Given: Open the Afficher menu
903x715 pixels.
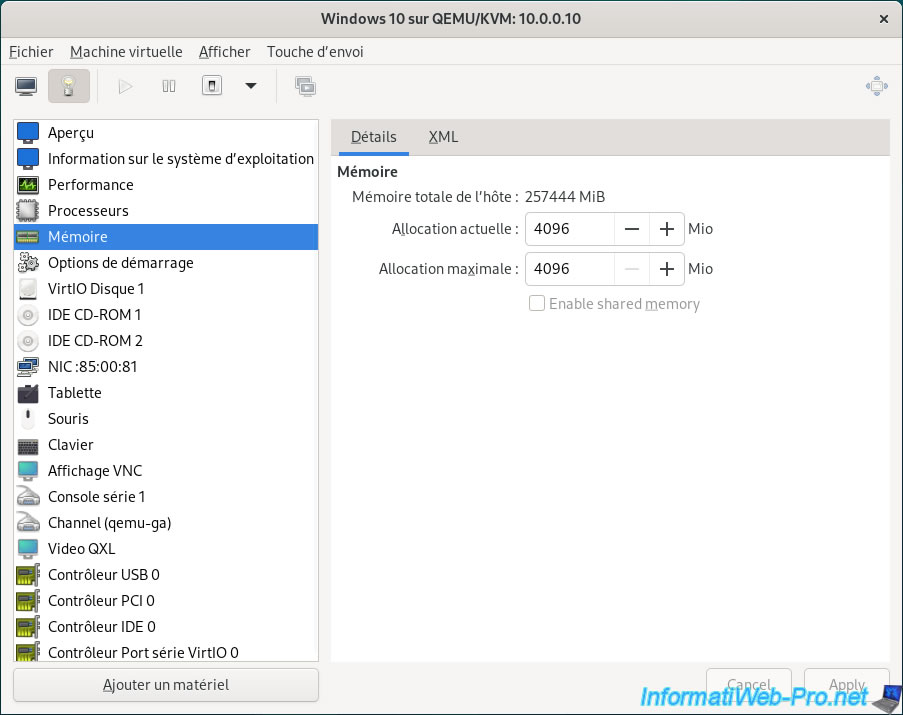Looking at the screenshot, I should tap(225, 52).
